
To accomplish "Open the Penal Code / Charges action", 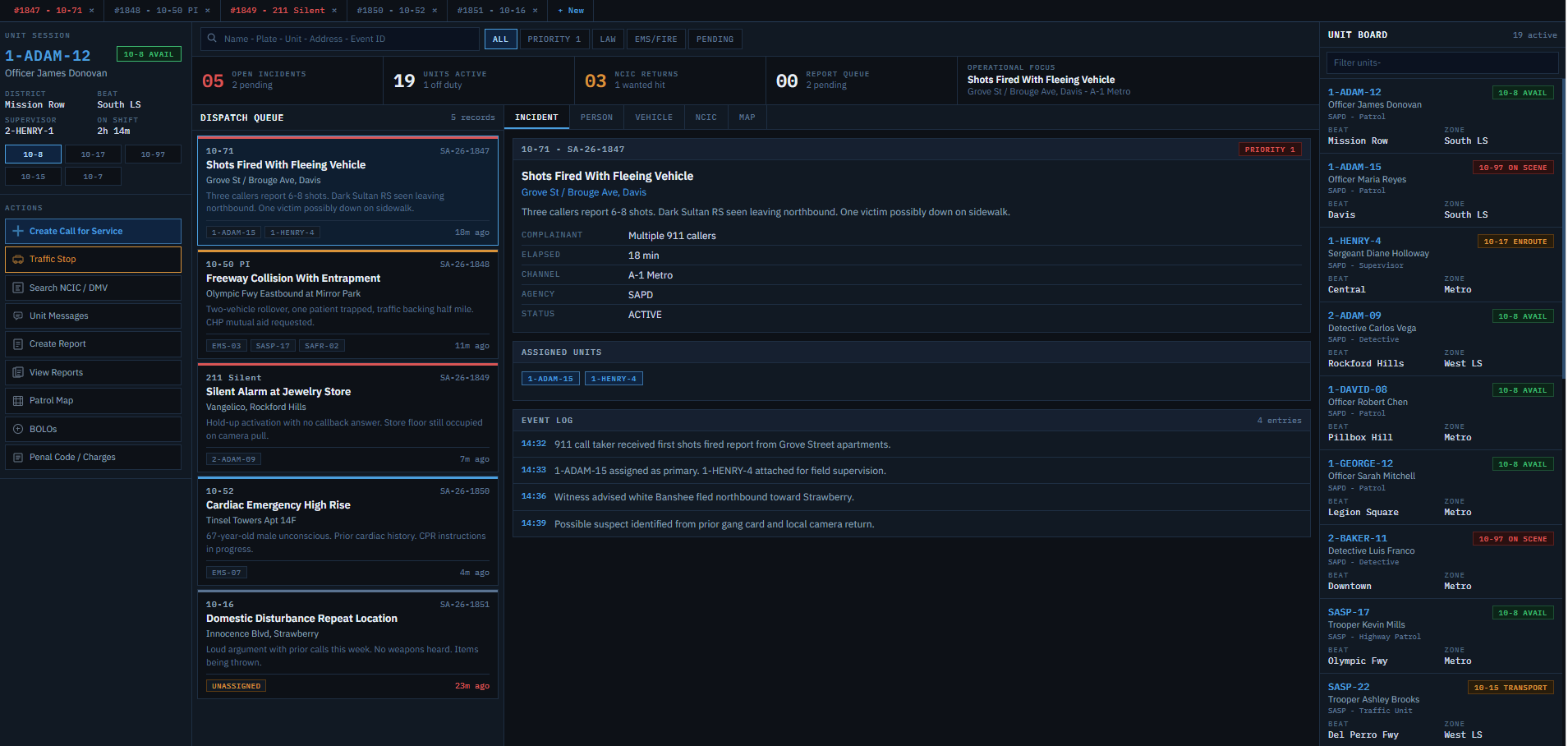I will (93, 458).
